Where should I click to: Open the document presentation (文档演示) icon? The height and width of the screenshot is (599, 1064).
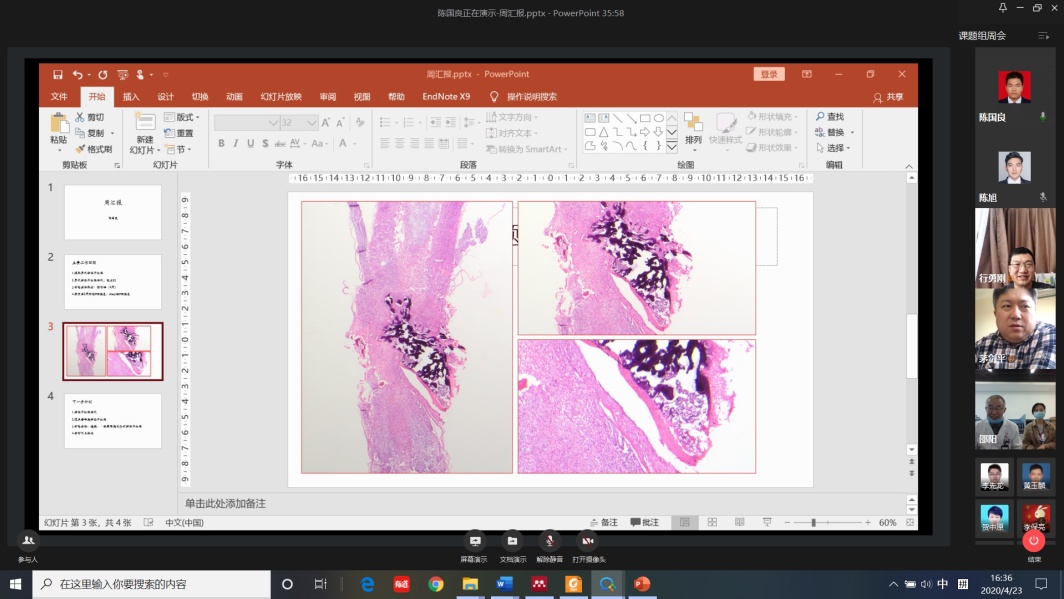click(x=512, y=541)
